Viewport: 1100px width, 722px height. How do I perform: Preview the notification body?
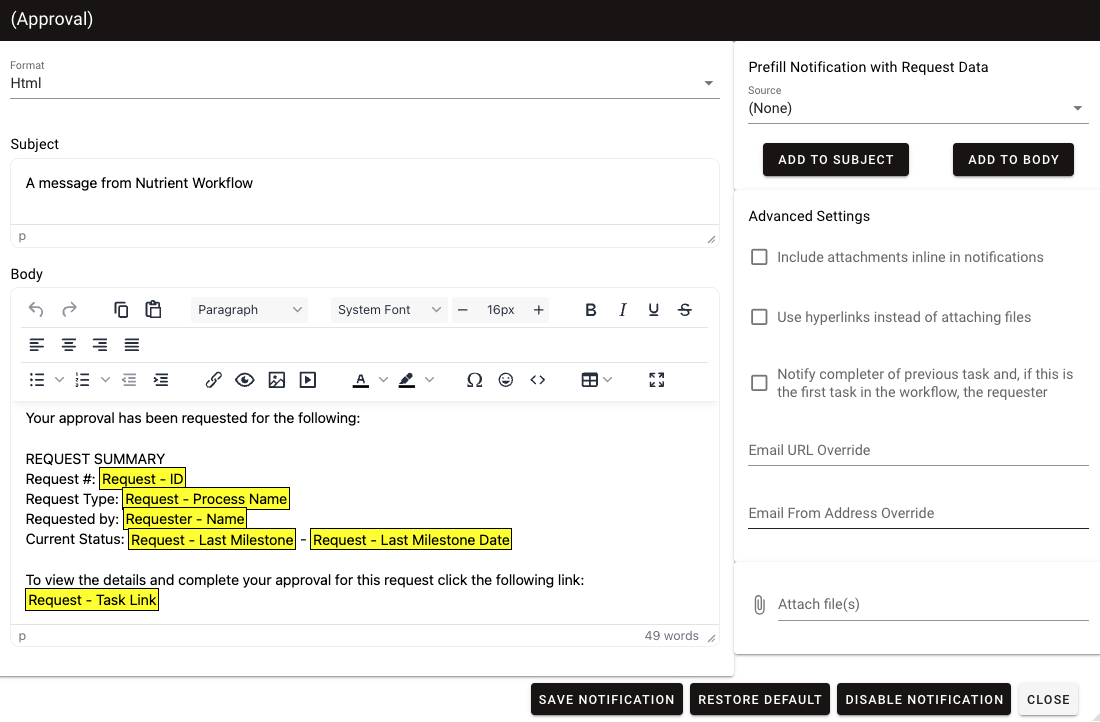[x=245, y=380]
